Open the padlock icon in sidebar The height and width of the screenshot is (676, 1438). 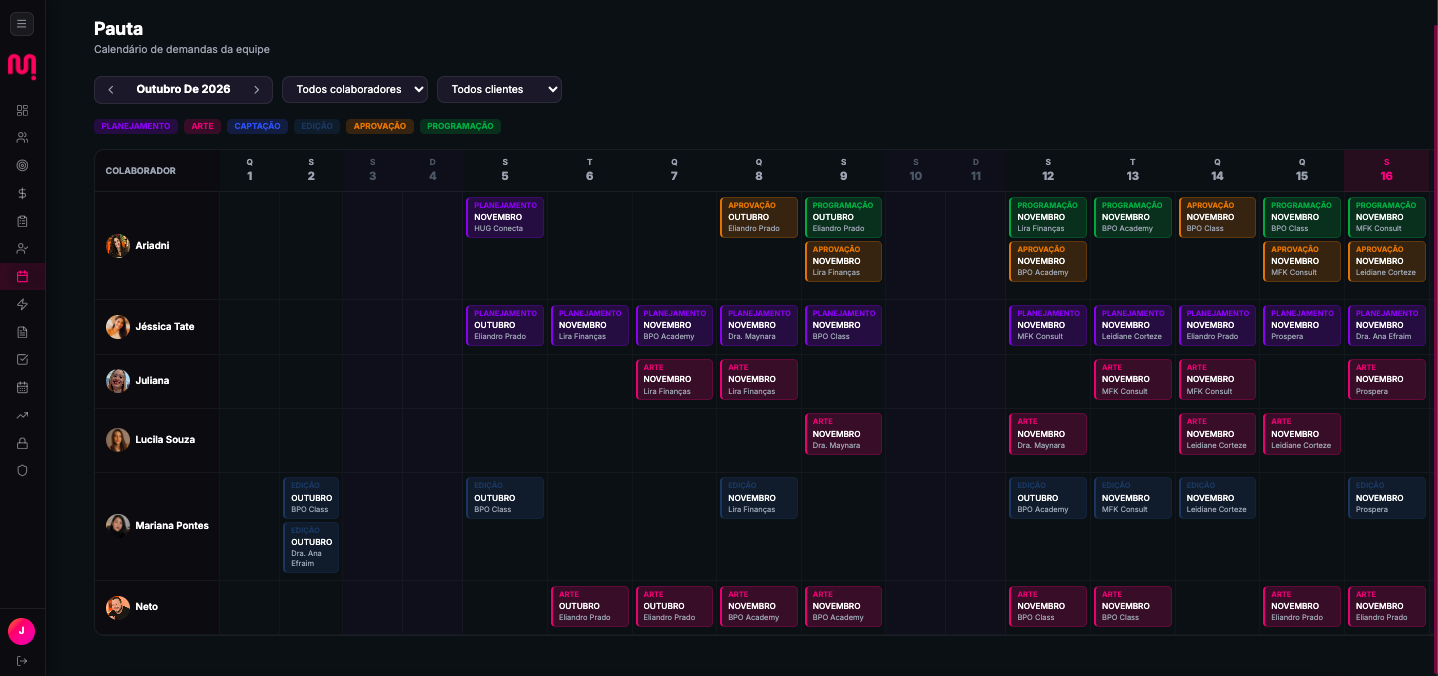[22, 442]
